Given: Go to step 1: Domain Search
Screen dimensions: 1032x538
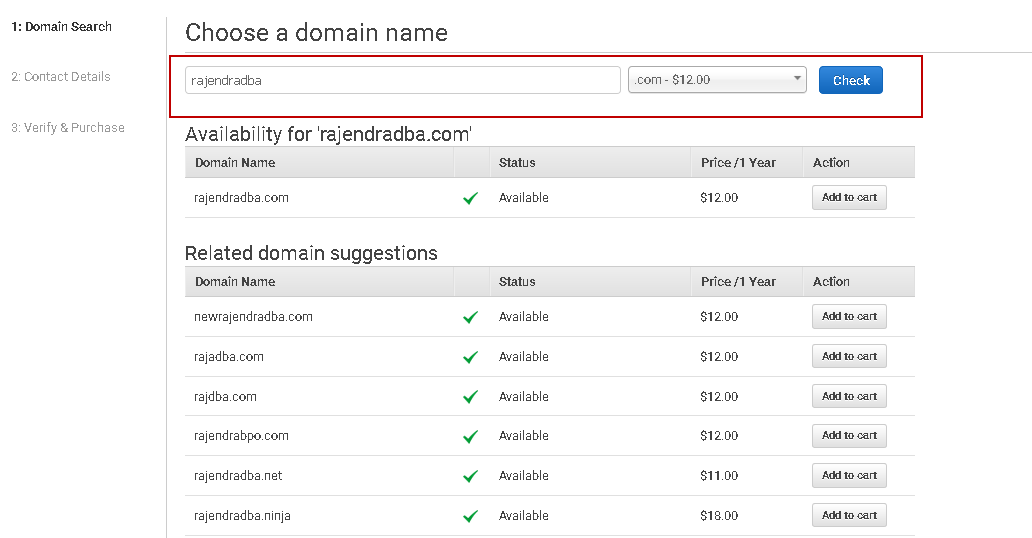Looking at the screenshot, I should point(62,27).
